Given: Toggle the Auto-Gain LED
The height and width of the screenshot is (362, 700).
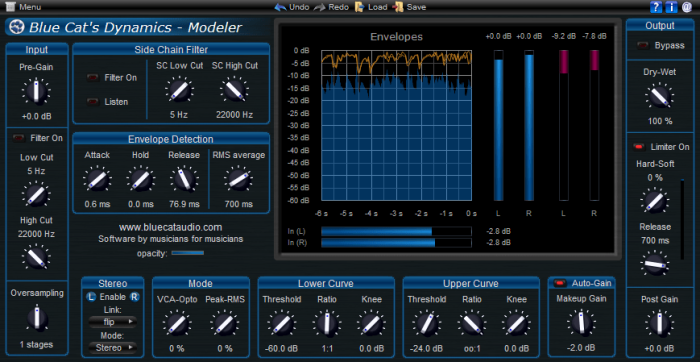Looking at the screenshot, I should [x=560, y=283].
